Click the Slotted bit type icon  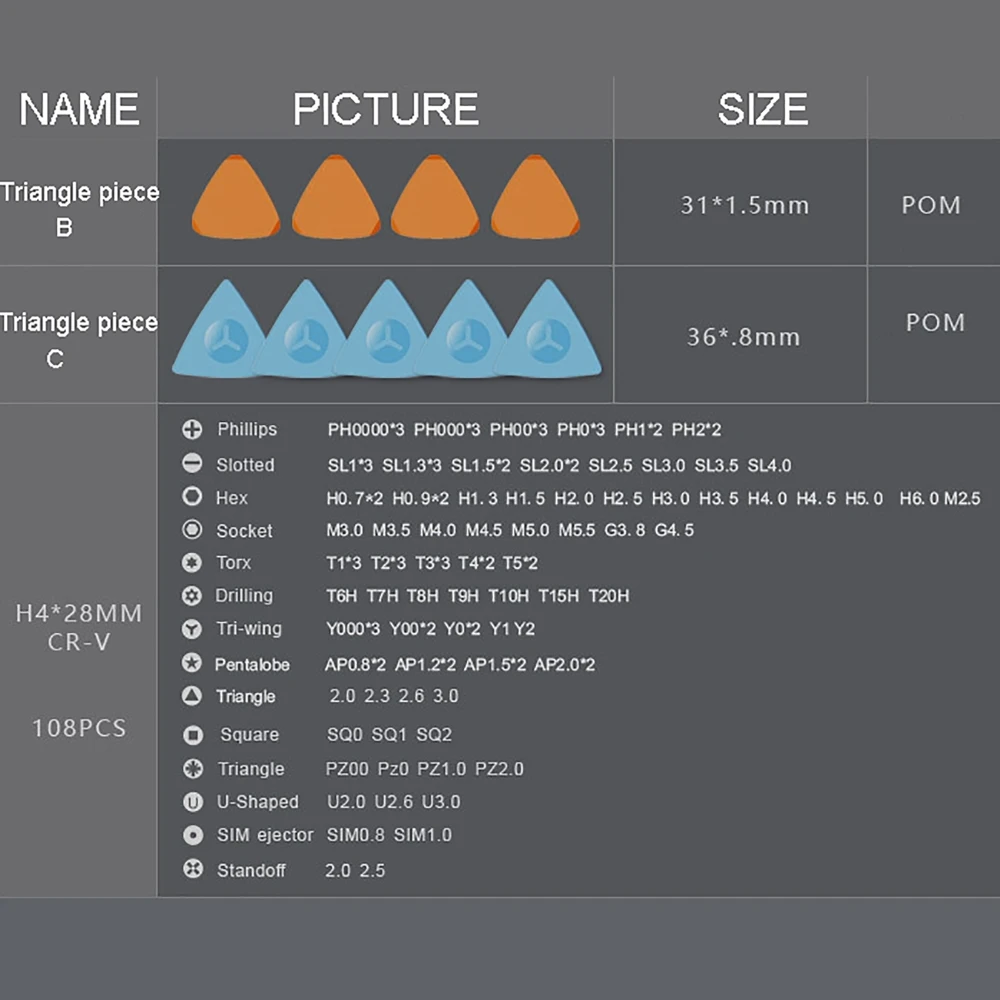point(192,464)
